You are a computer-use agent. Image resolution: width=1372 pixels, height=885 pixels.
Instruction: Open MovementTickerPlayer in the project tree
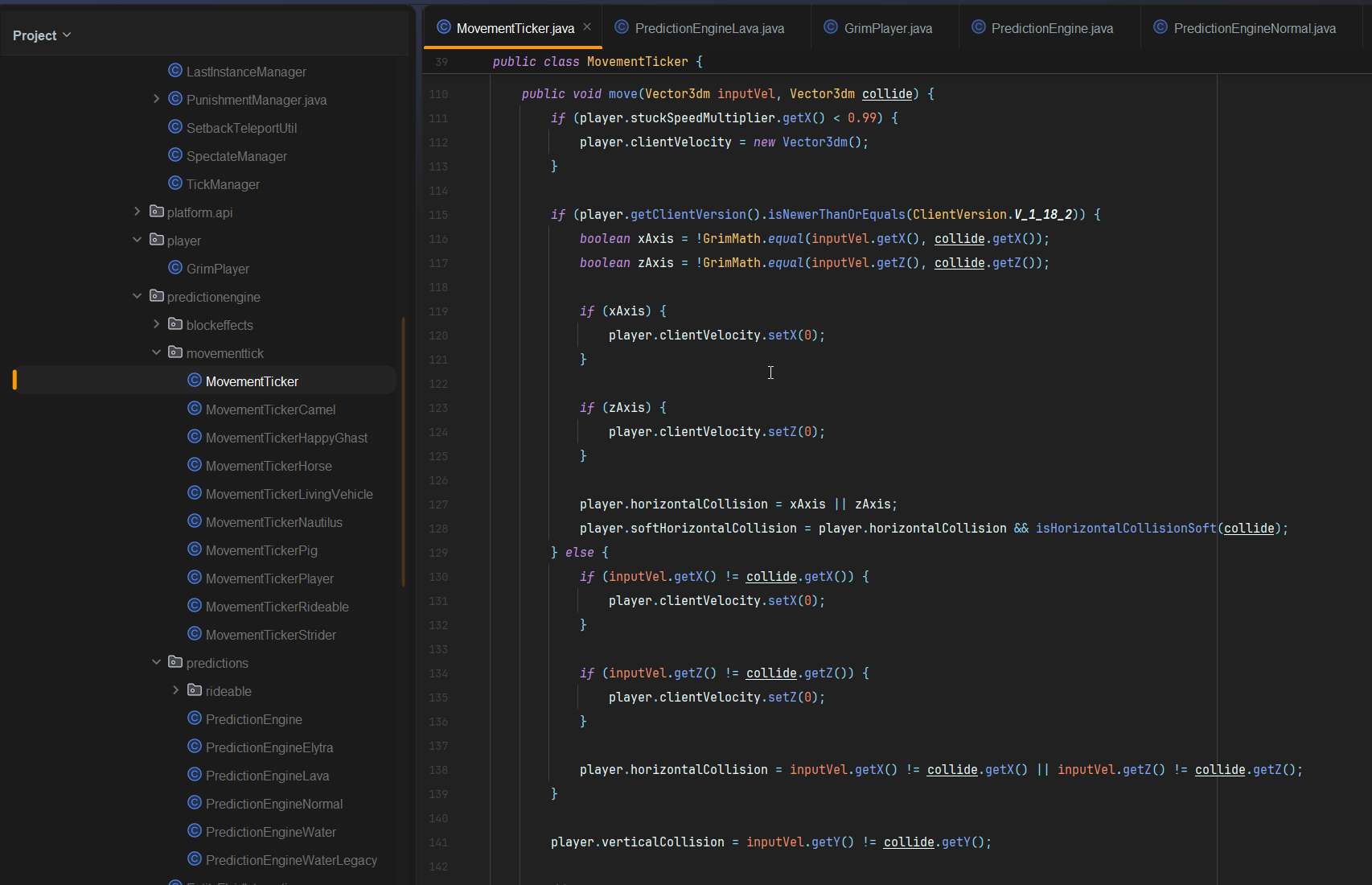point(269,578)
